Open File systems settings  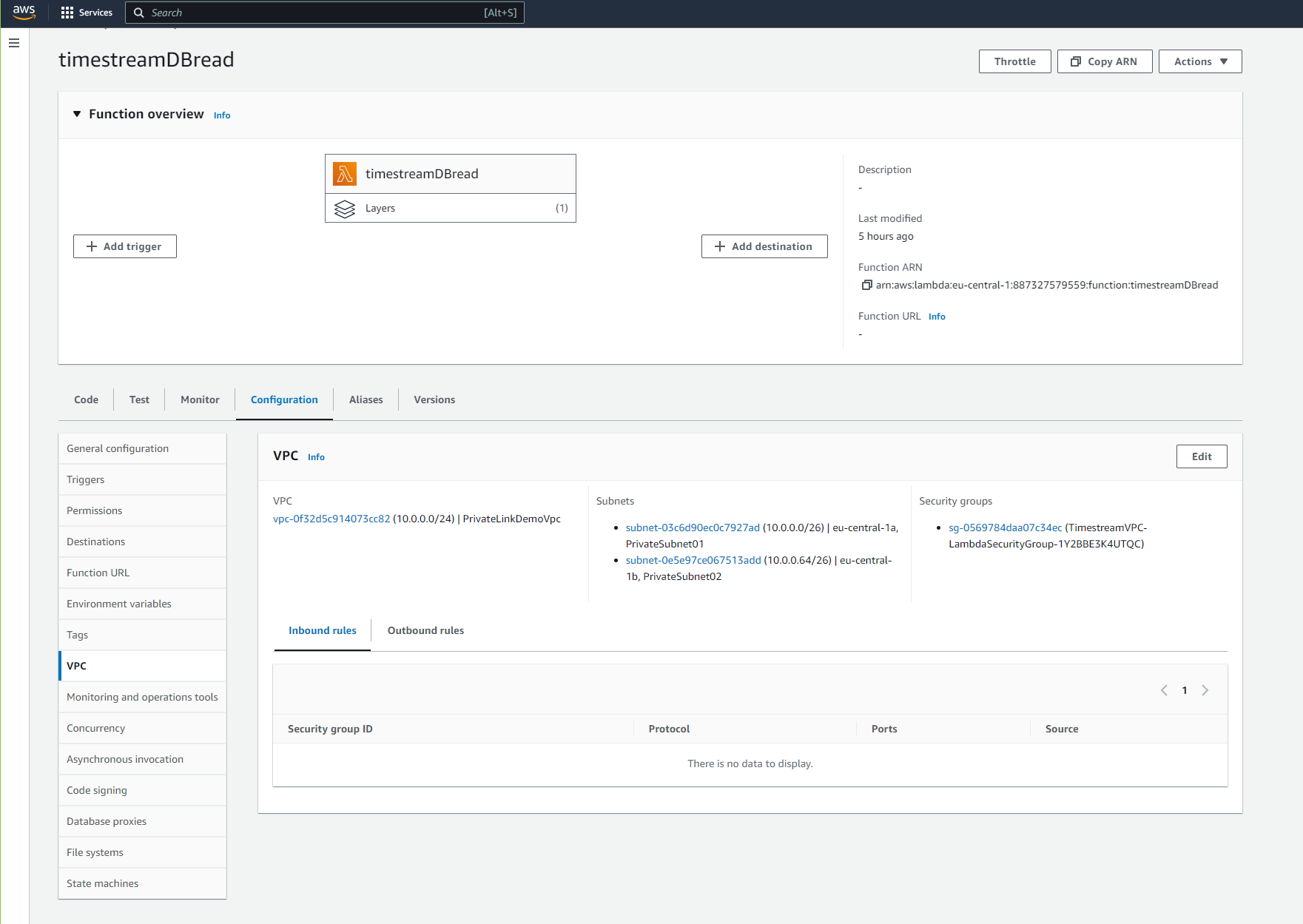pyautogui.click(x=142, y=852)
